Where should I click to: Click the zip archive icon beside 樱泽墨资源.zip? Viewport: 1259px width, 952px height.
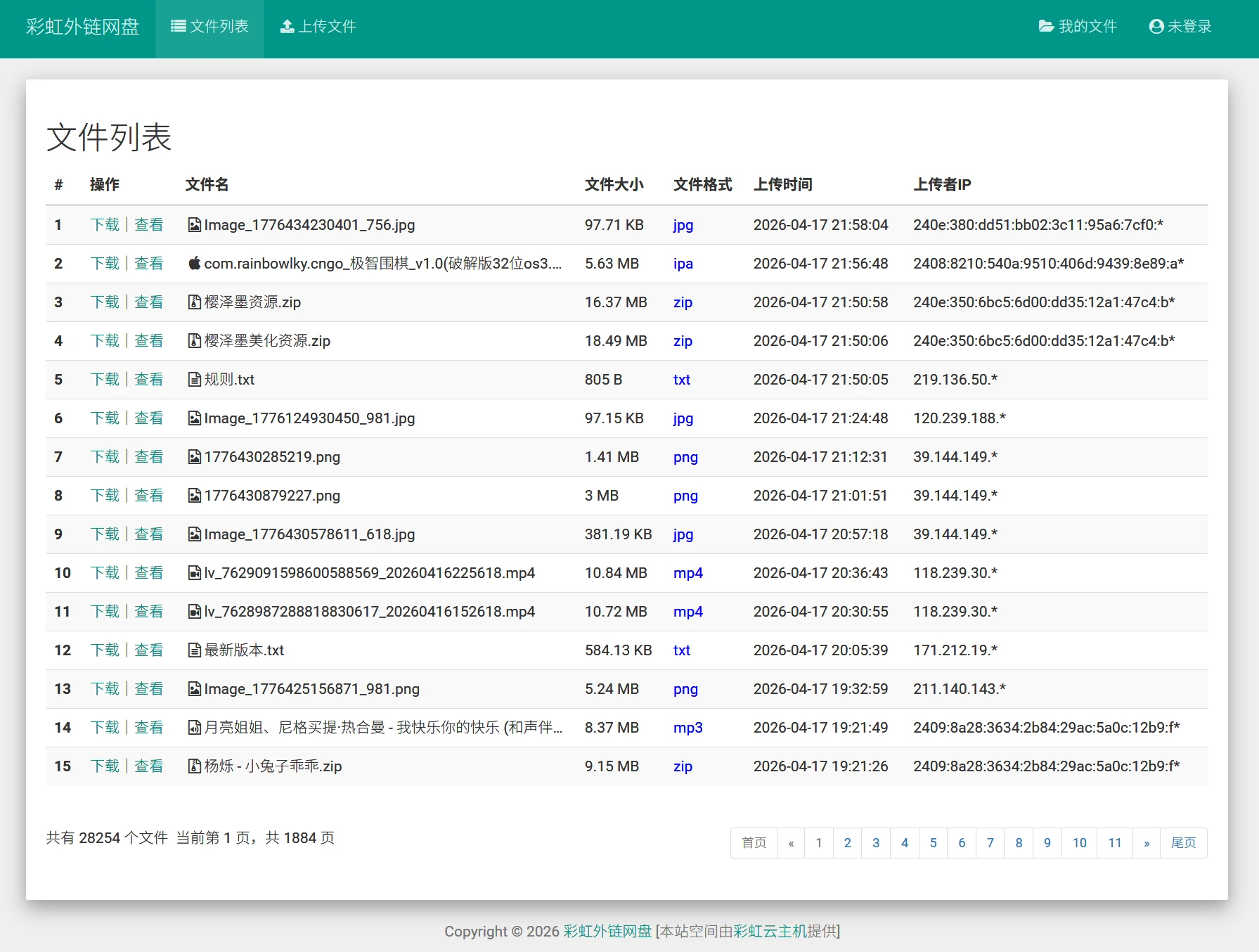pos(195,302)
